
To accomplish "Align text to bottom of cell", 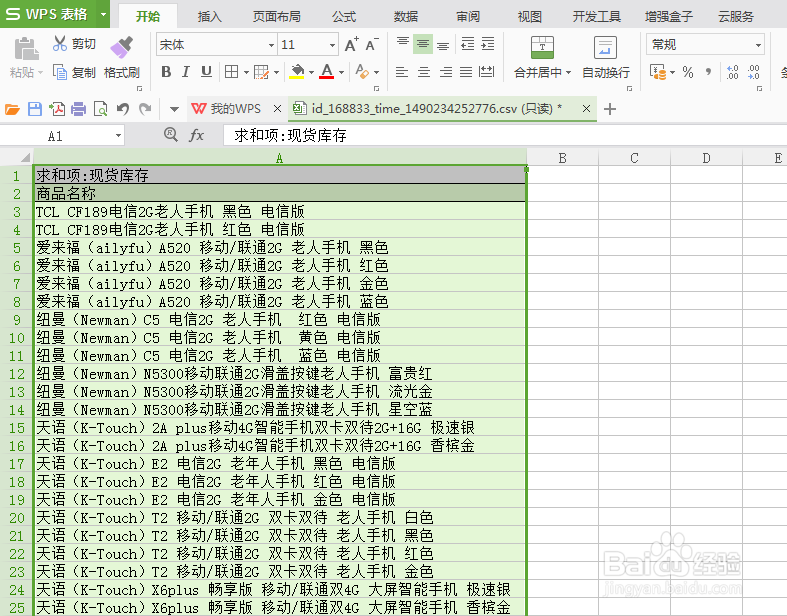I will (443, 44).
